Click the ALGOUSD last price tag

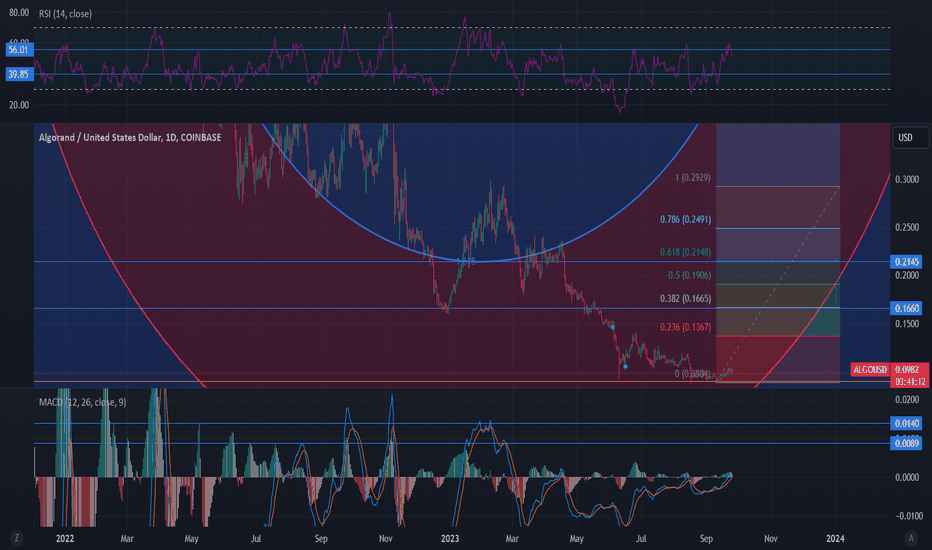pyautogui.click(x=870, y=369)
